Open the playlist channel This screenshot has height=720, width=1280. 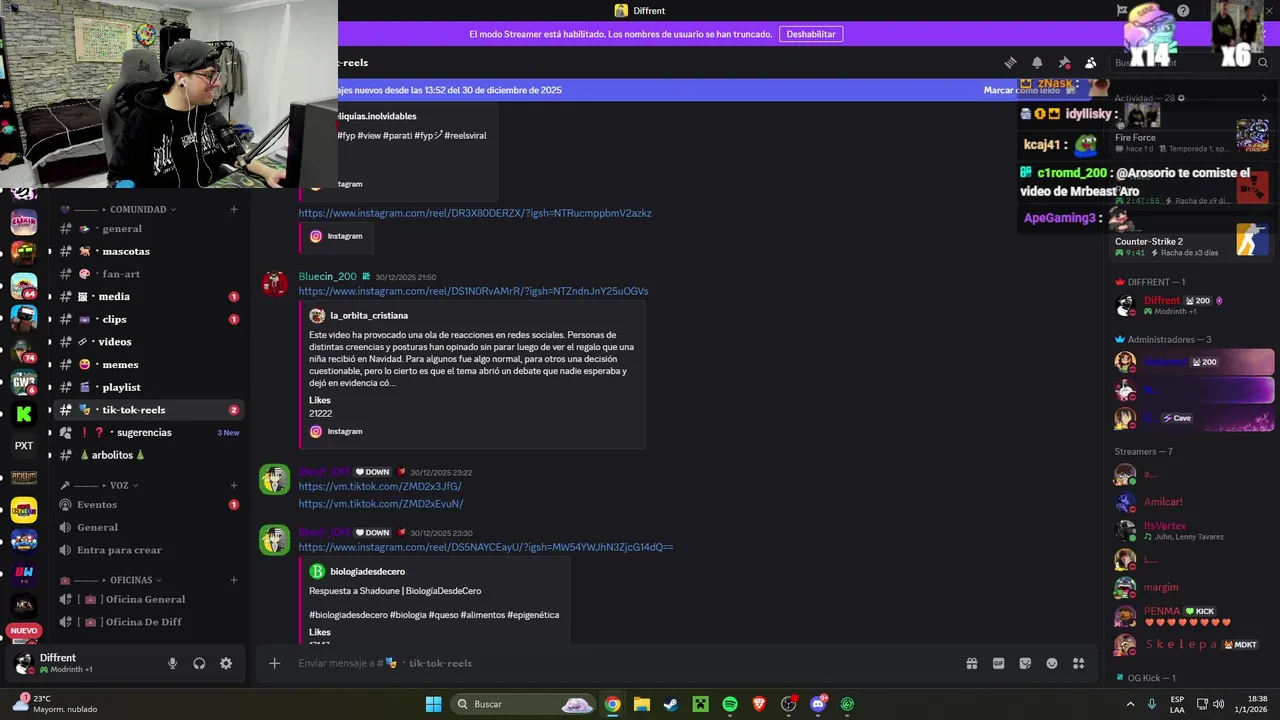point(148,387)
